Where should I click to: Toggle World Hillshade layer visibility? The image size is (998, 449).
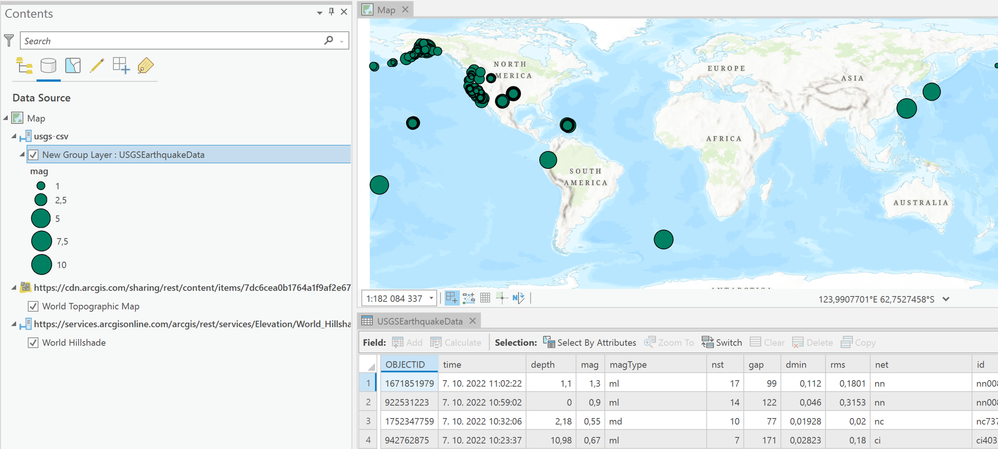(x=34, y=343)
